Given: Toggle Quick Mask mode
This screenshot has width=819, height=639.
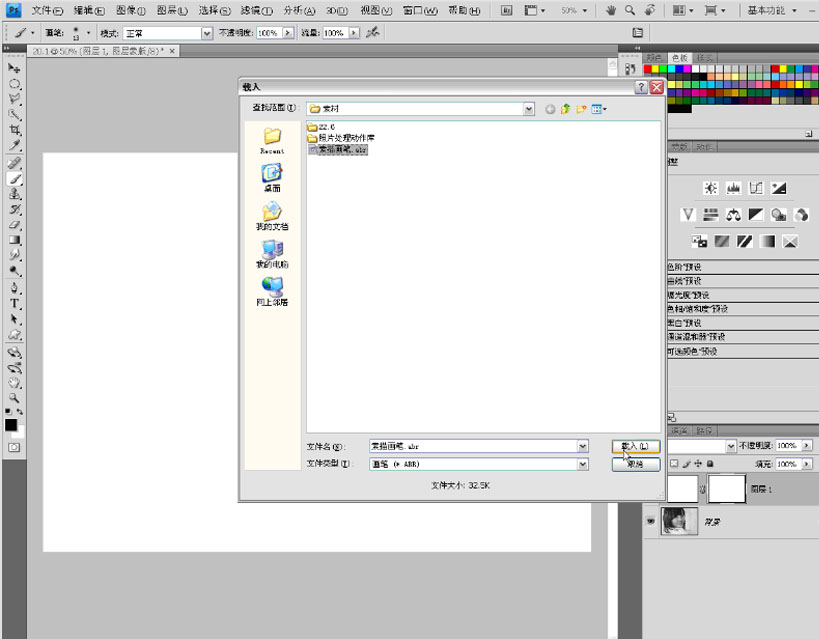Looking at the screenshot, I should pos(14,447).
